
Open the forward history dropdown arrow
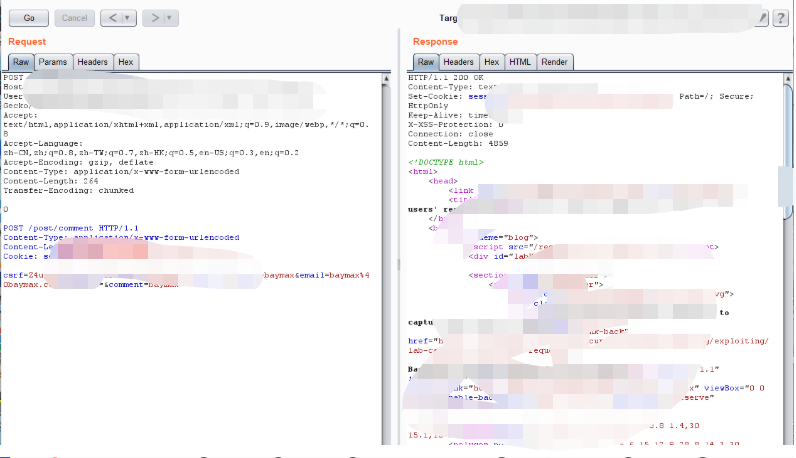click(169, 18)
